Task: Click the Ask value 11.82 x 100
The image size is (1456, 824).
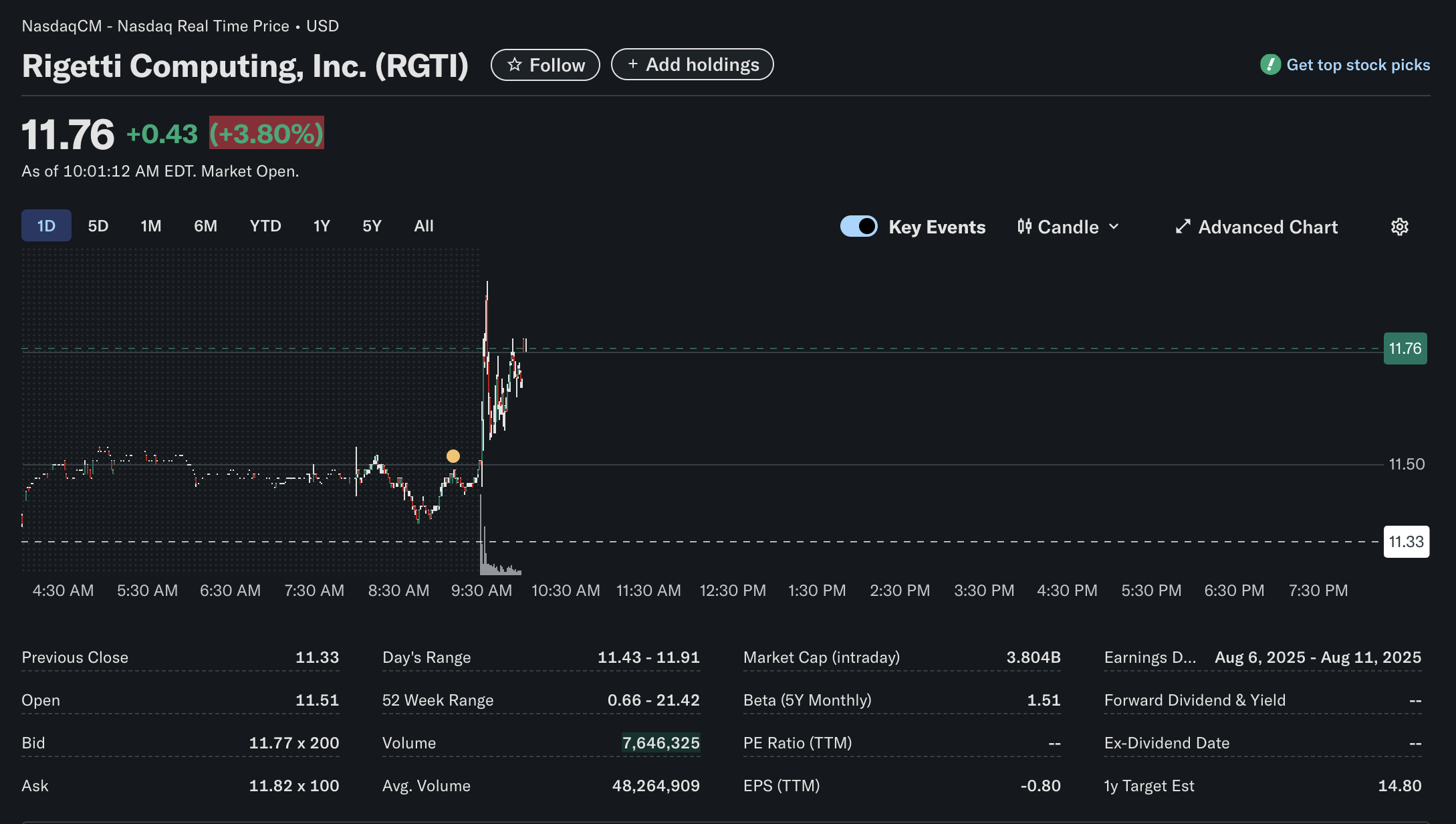Action: (x=294, y=786)
